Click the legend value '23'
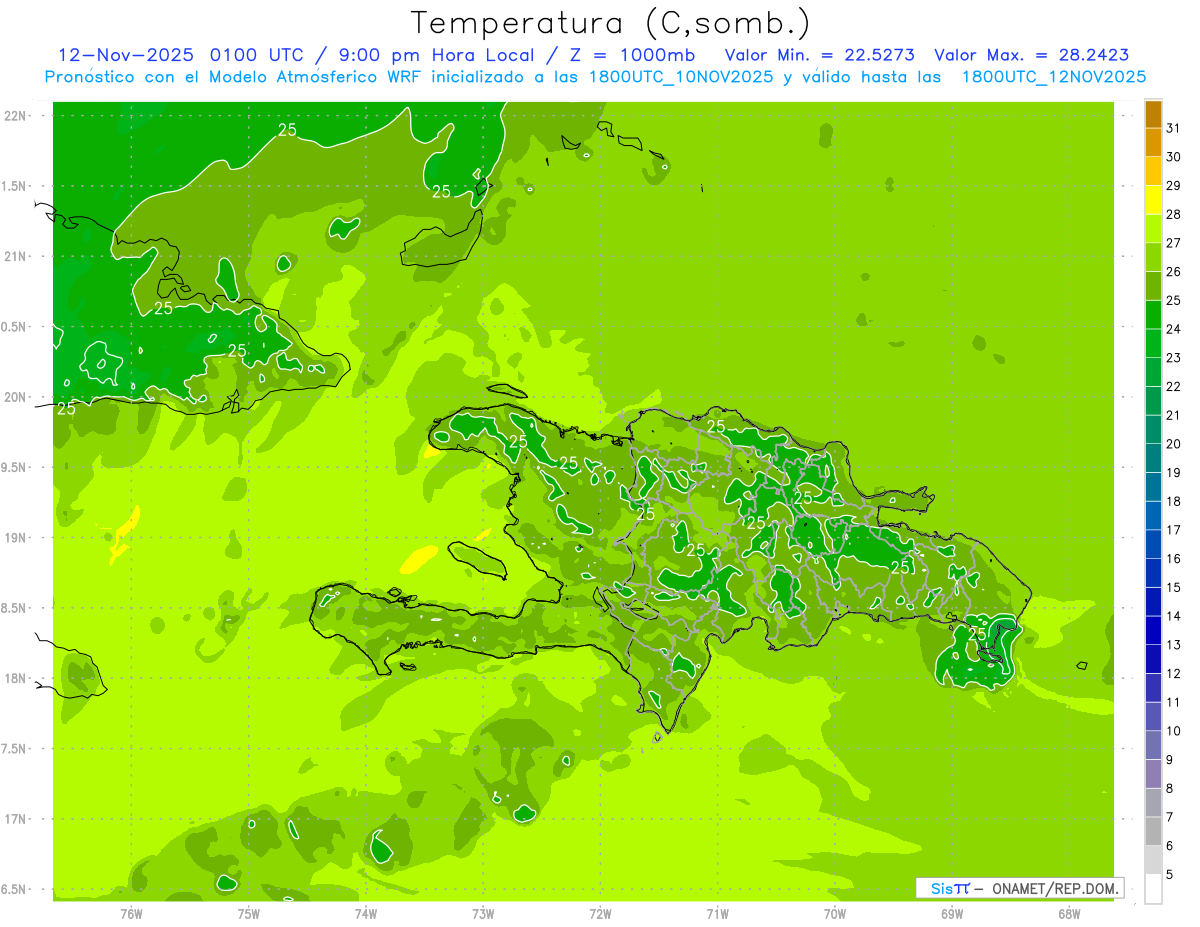The height and width of the screenshot is (927, 1200). 1173,358
